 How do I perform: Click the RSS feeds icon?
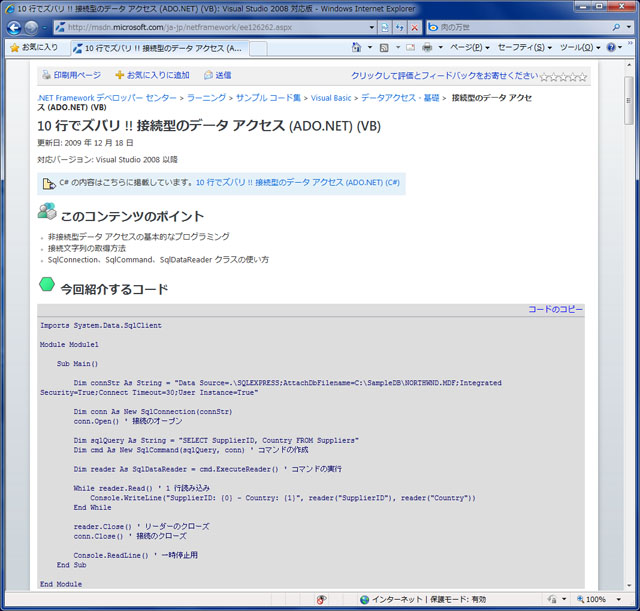click(x=384, y=48)
